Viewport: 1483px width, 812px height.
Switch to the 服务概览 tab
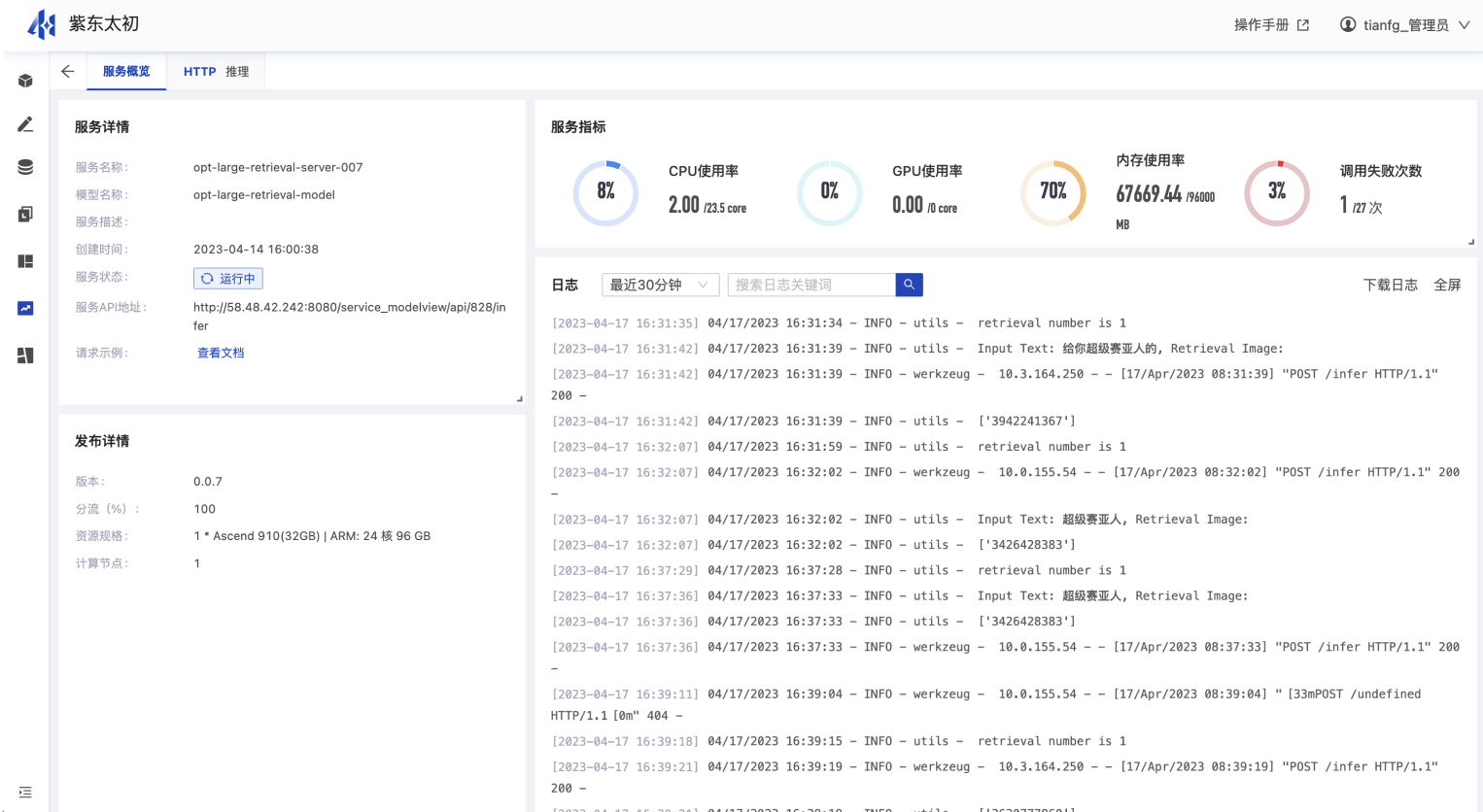[126, 71]
